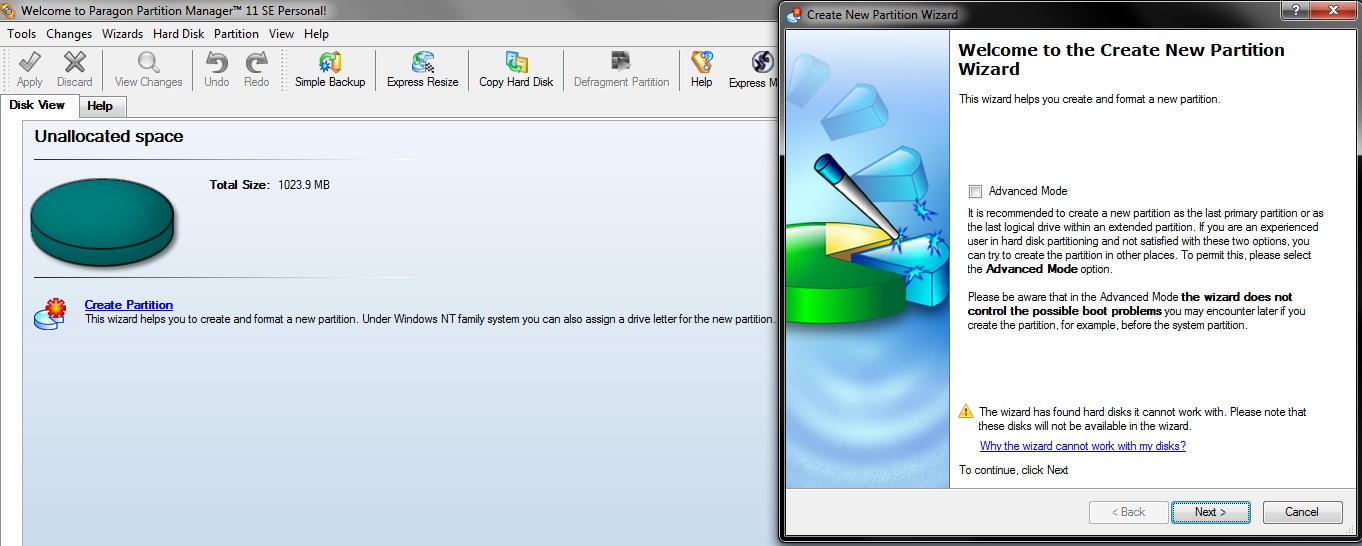Click the wizard pie chart illustration
This screenshot has width=1362, height=546.
867,260
